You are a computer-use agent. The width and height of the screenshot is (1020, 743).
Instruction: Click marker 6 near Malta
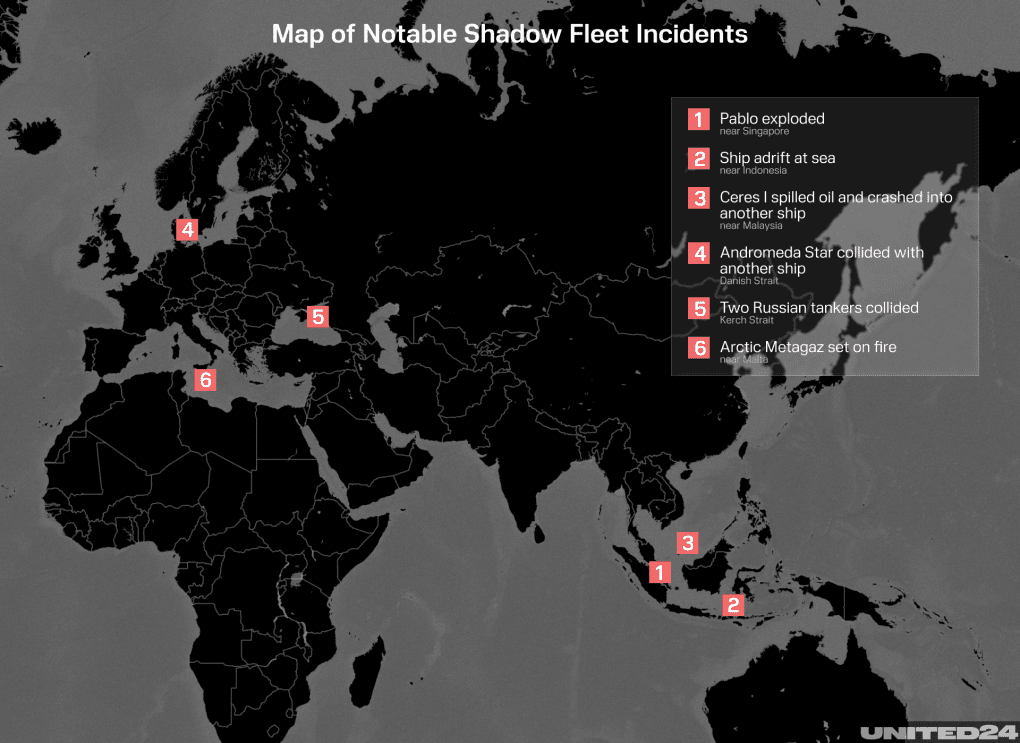(x=205, y=379)
